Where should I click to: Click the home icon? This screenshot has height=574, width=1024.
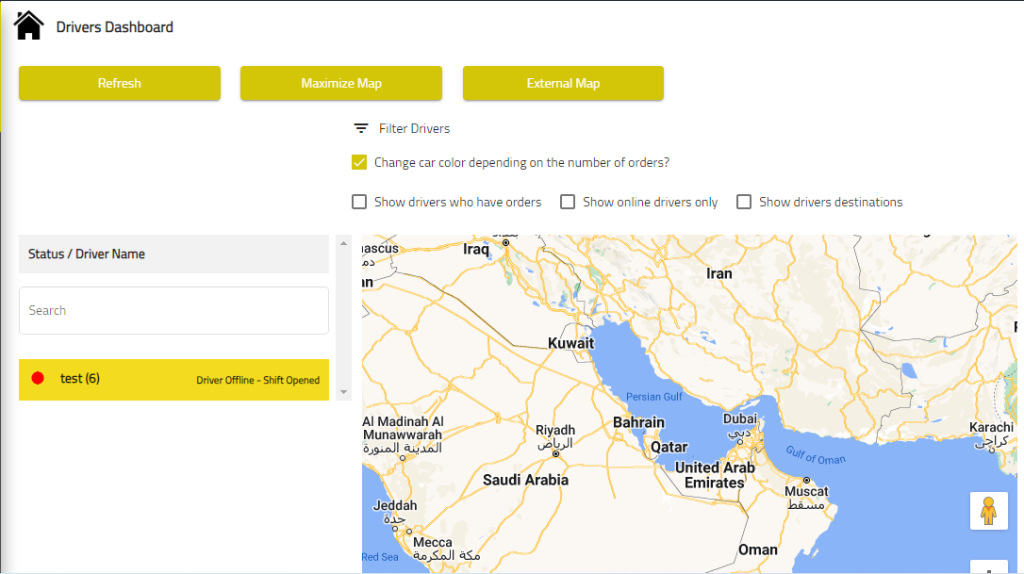(x=29, y=26)
